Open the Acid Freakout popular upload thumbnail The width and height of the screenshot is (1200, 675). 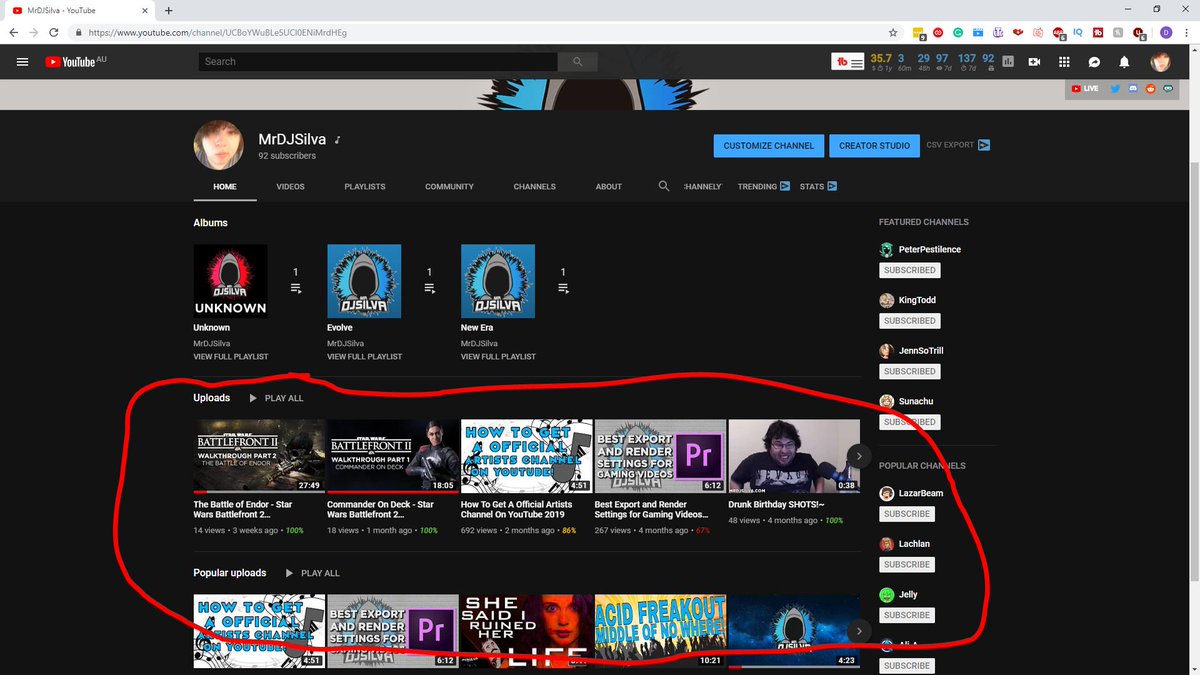[661, 631]
